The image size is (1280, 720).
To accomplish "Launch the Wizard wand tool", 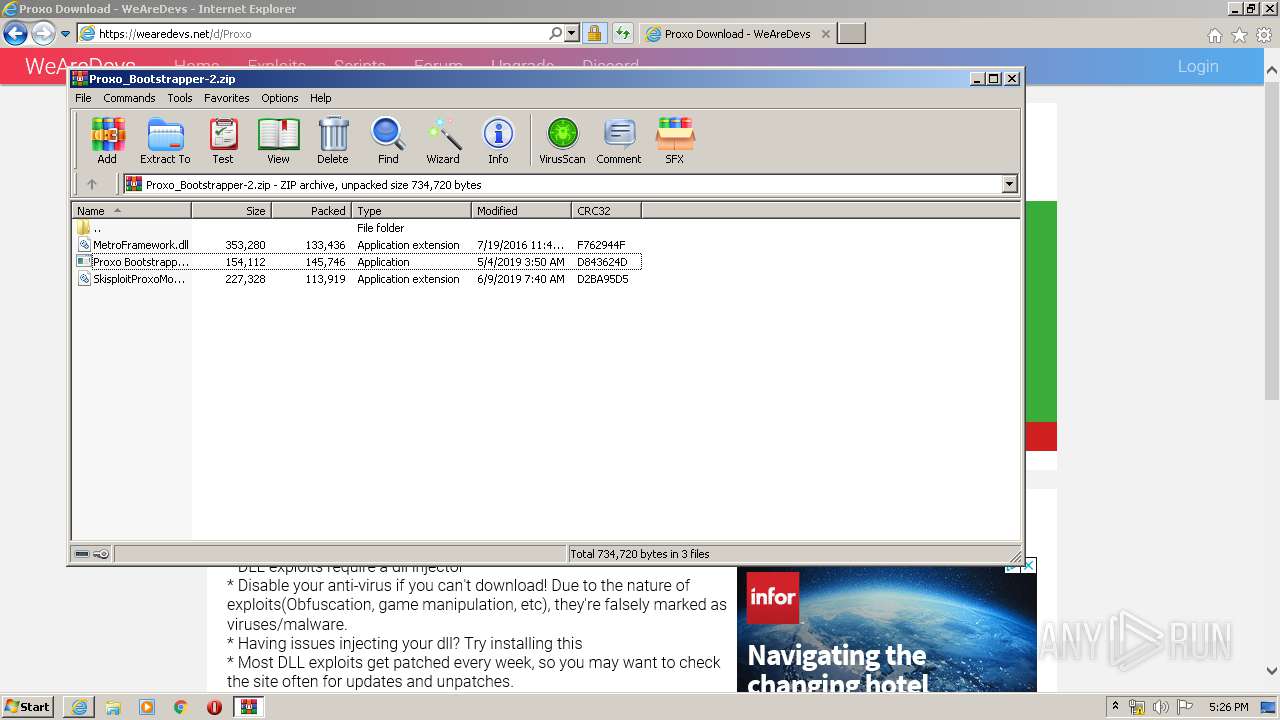I will point(443,140).
